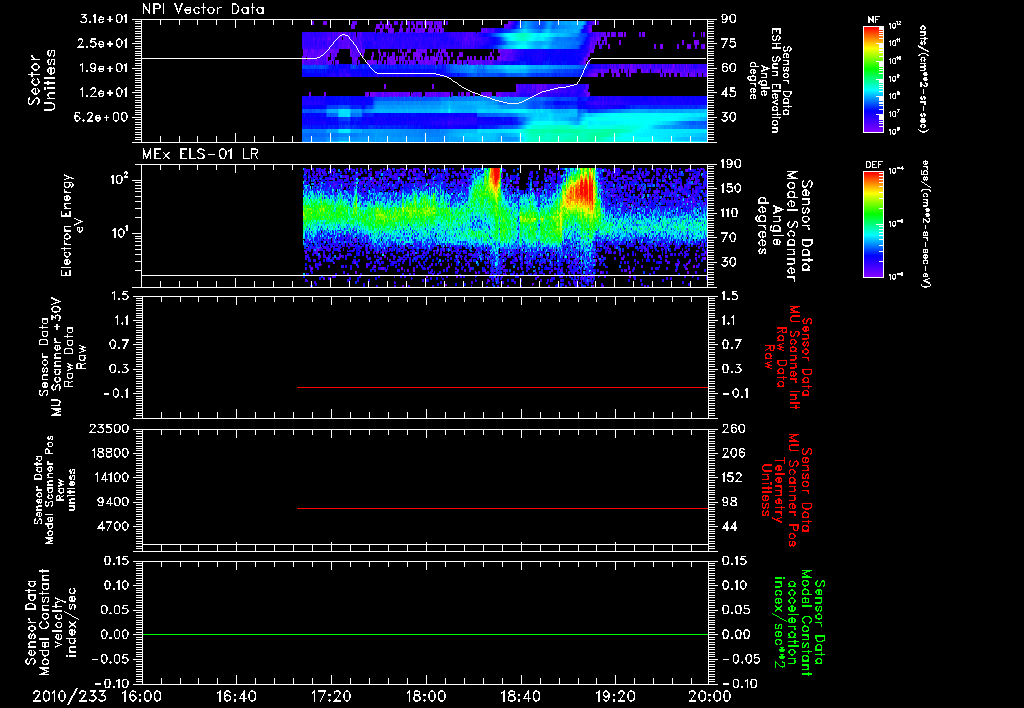Viewport: 1024px width, 708px height.
Task: Click the red MU Scanner Pos line
Action: tap(502, 508)
